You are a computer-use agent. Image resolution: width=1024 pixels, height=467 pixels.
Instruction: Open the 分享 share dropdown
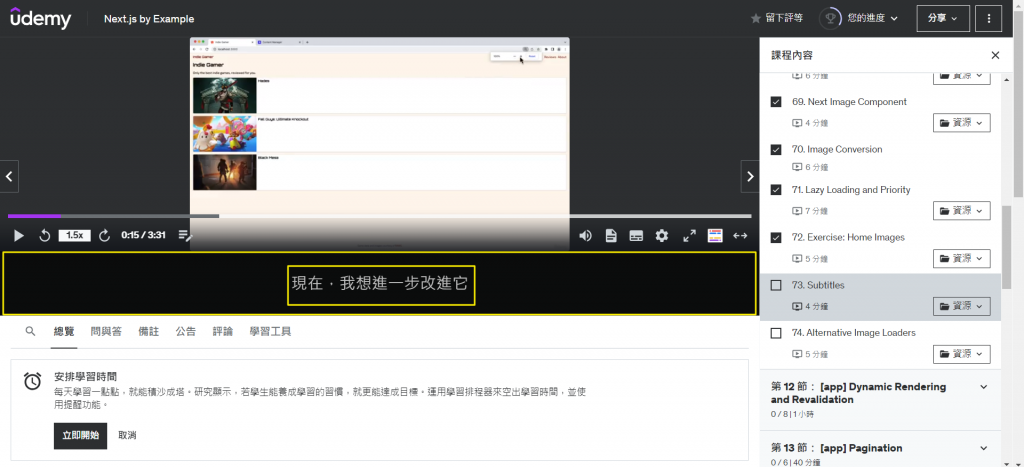tap(943, 18)
